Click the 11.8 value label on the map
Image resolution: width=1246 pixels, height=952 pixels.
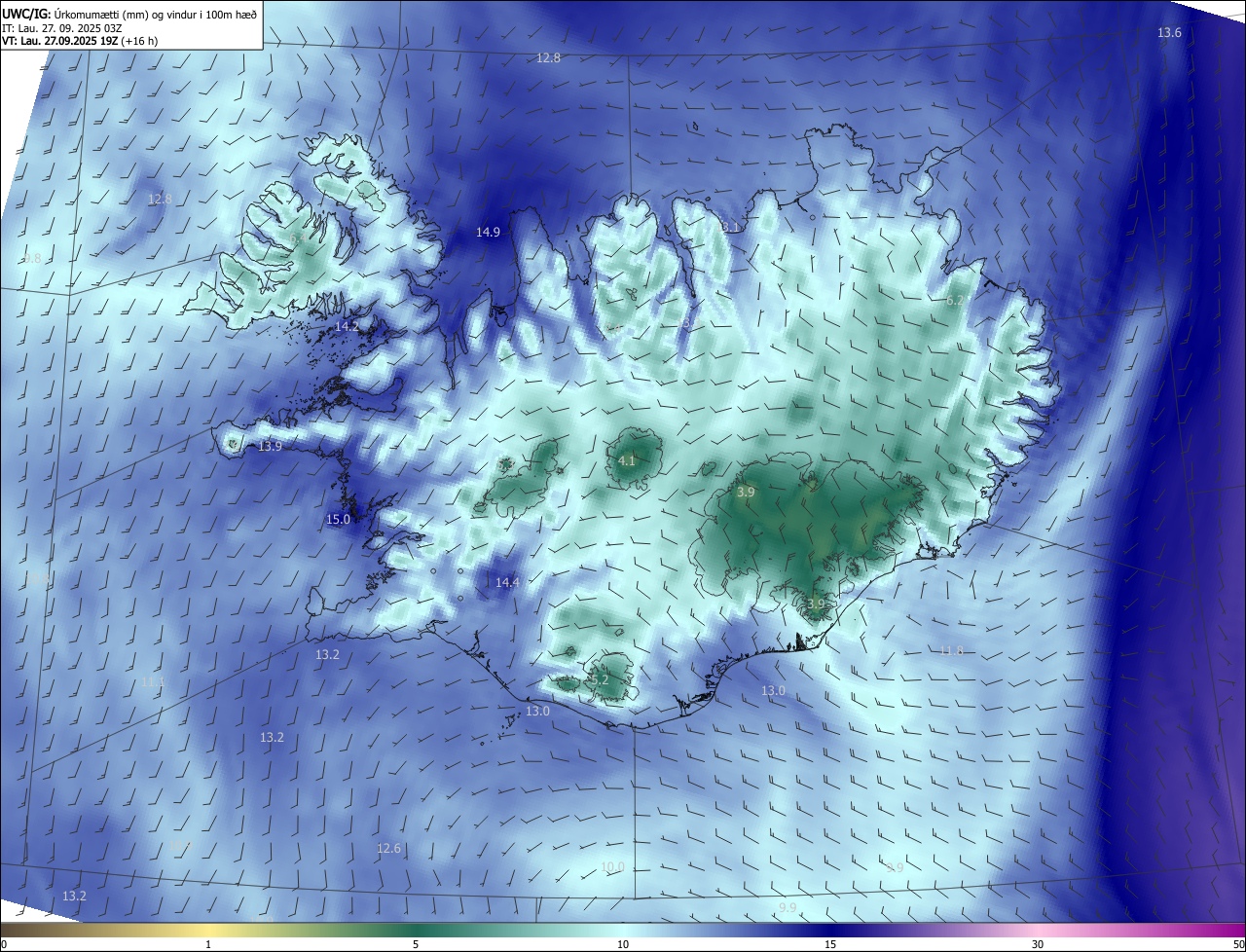pyautogui.click(x=951, y=650)
